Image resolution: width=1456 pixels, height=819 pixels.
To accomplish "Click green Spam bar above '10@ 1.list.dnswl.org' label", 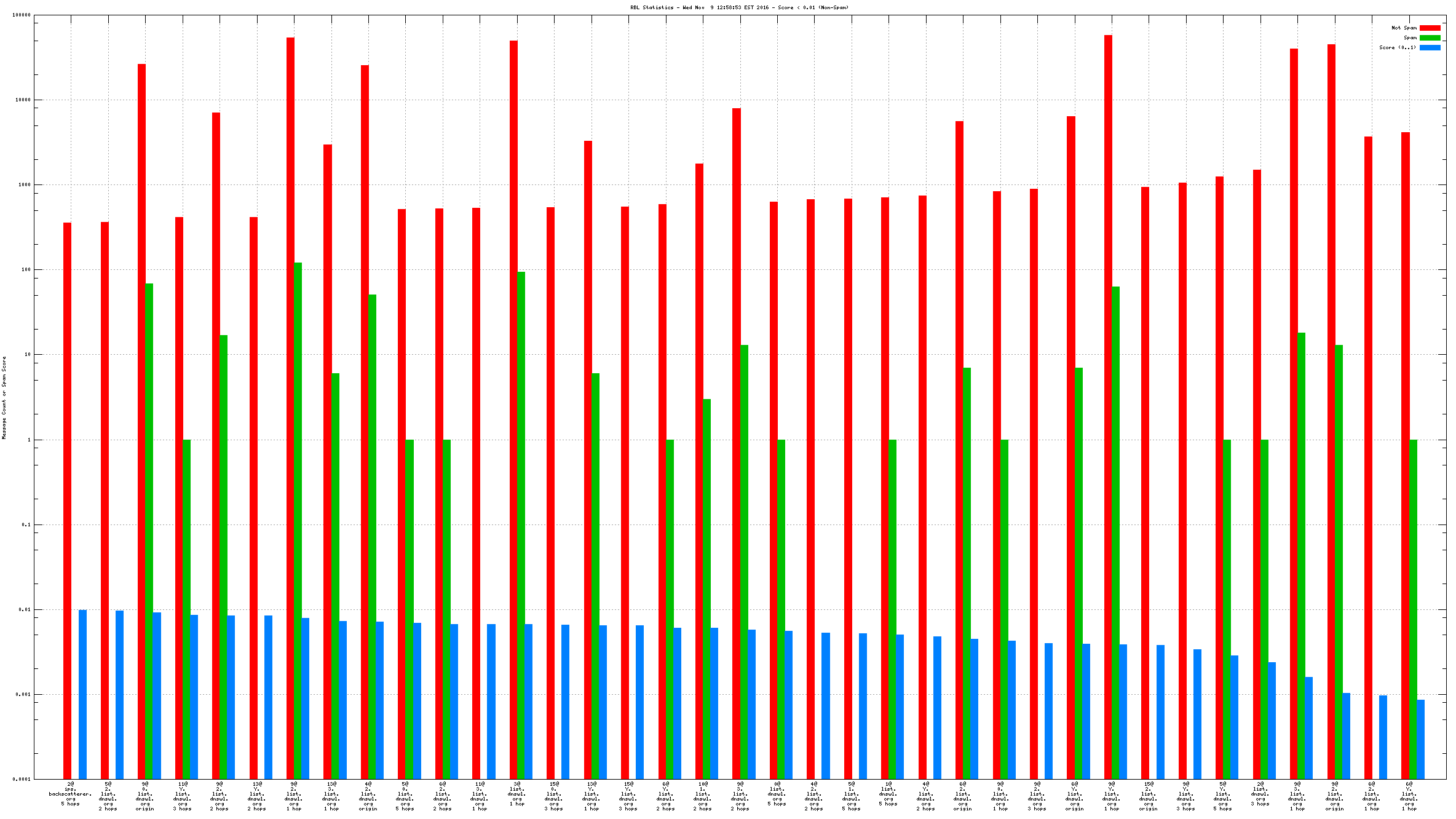I will click(707, 584).
